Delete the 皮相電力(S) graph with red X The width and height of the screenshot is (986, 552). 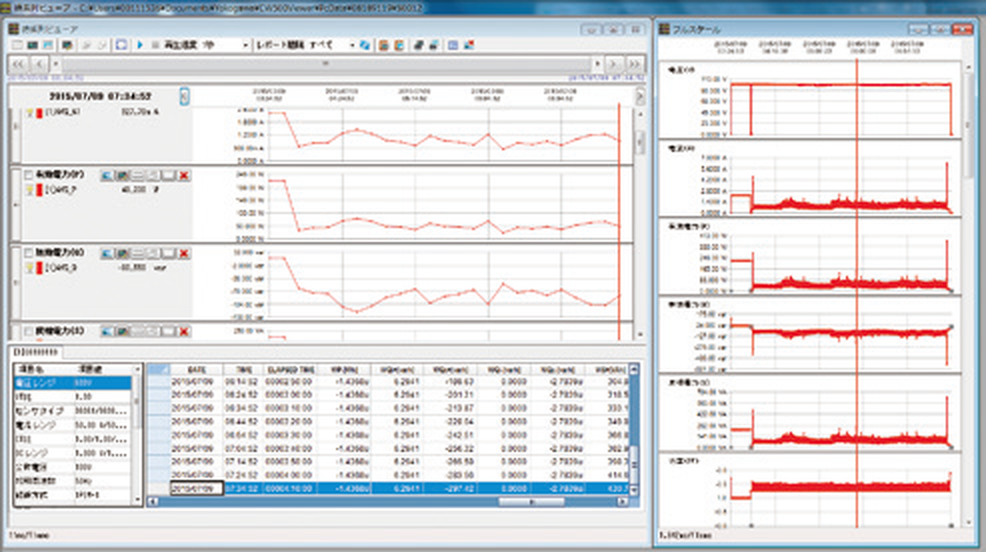184,331
